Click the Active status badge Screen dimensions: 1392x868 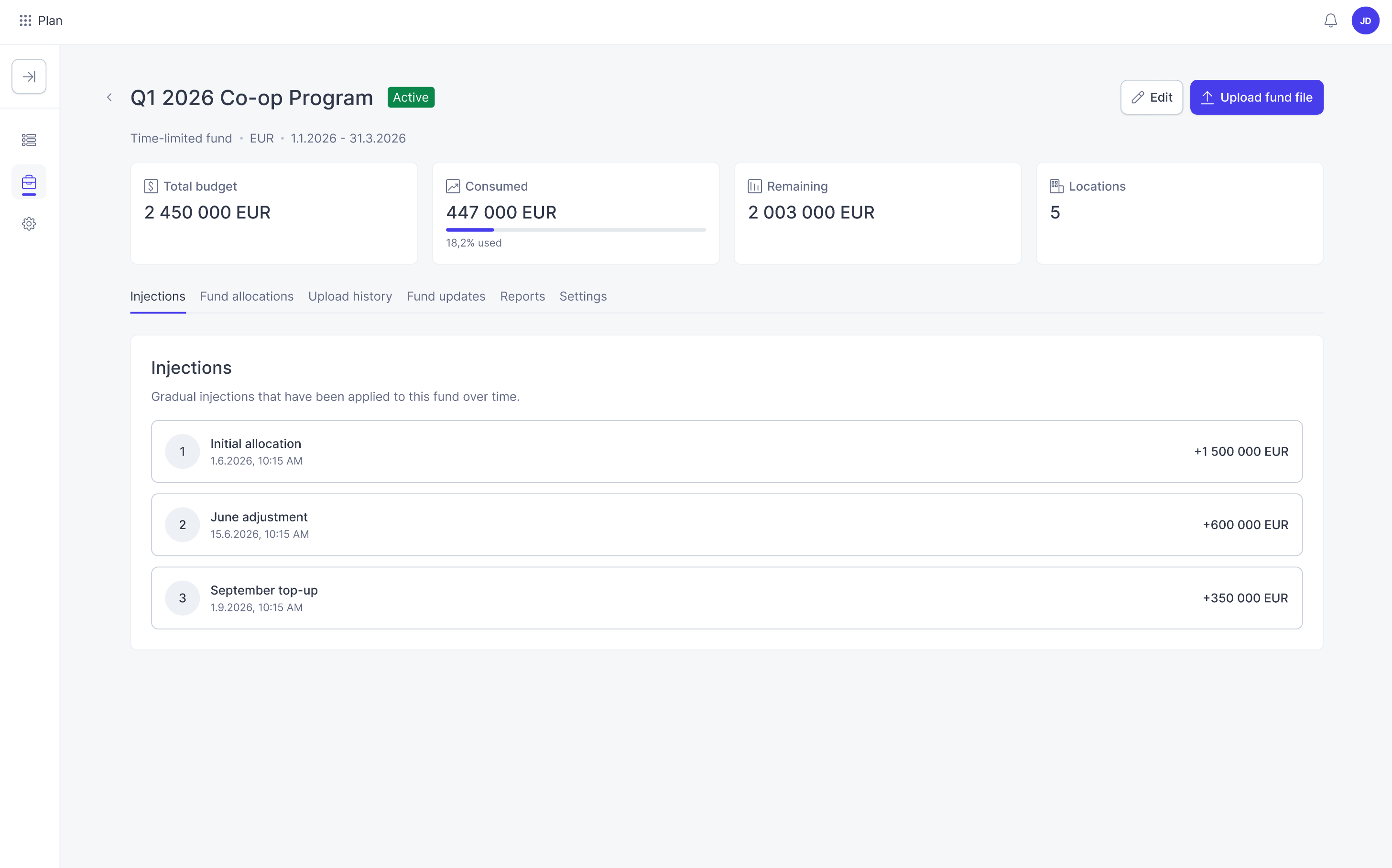[411, 98]
